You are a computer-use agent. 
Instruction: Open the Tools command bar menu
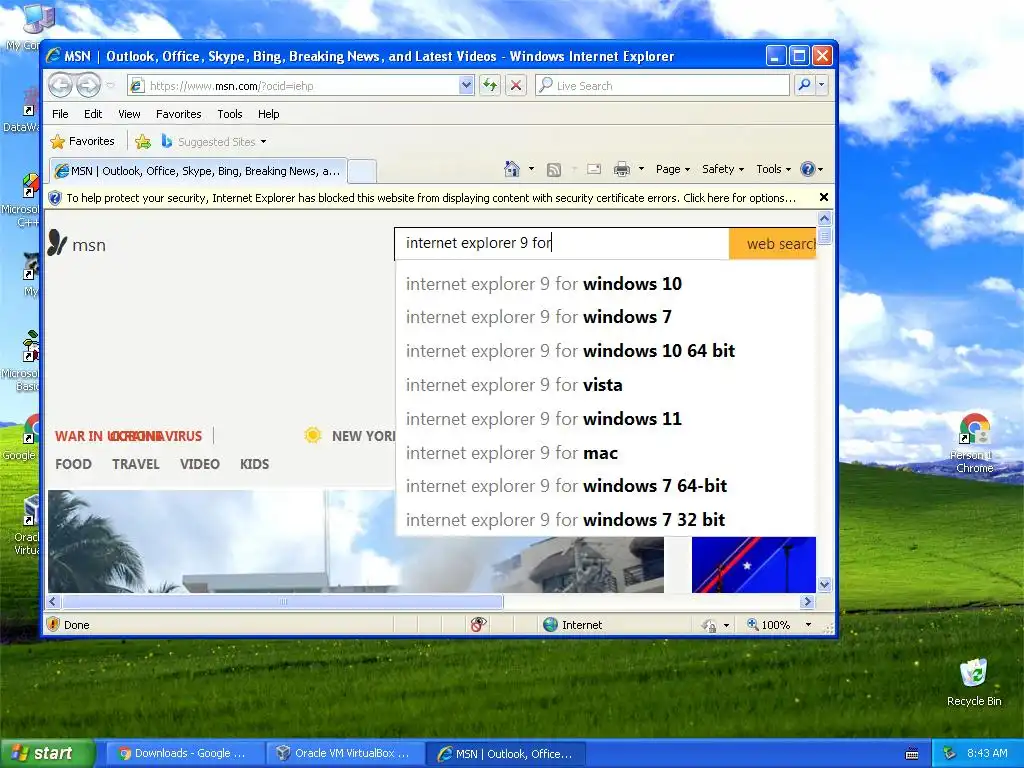coord(773,169)
